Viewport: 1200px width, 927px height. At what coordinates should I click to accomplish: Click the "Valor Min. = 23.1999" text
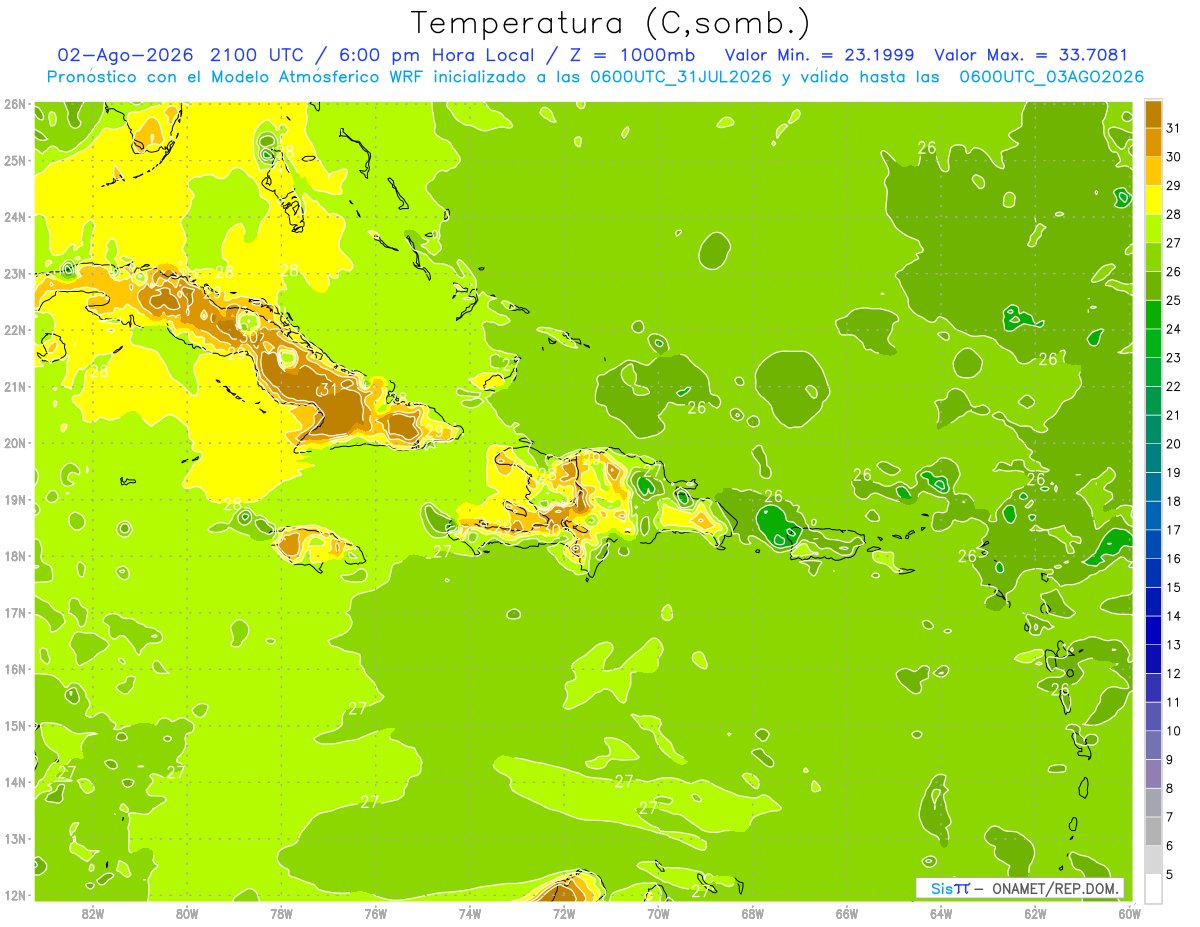(819, 55)
